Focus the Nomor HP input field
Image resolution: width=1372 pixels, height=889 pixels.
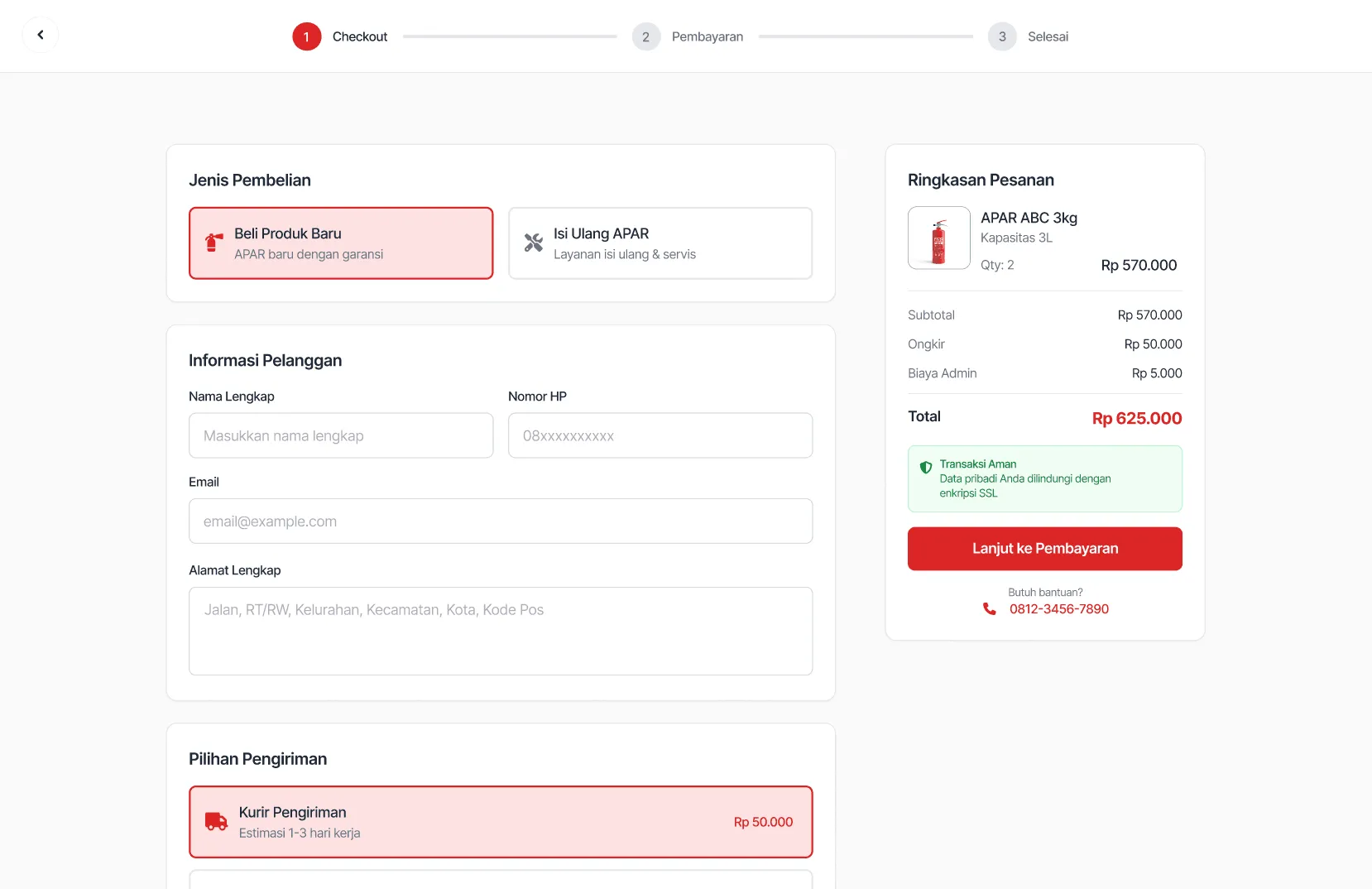tap(660, 435)
